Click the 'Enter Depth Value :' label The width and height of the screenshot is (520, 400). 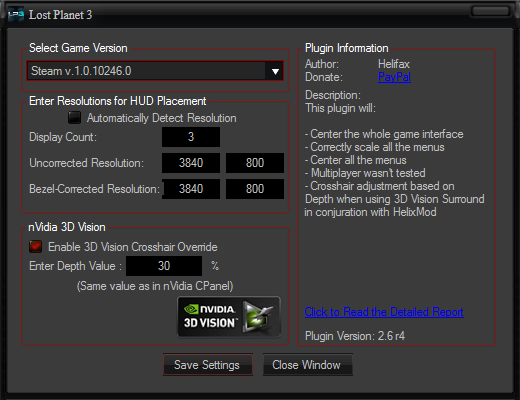click(76, 266)
